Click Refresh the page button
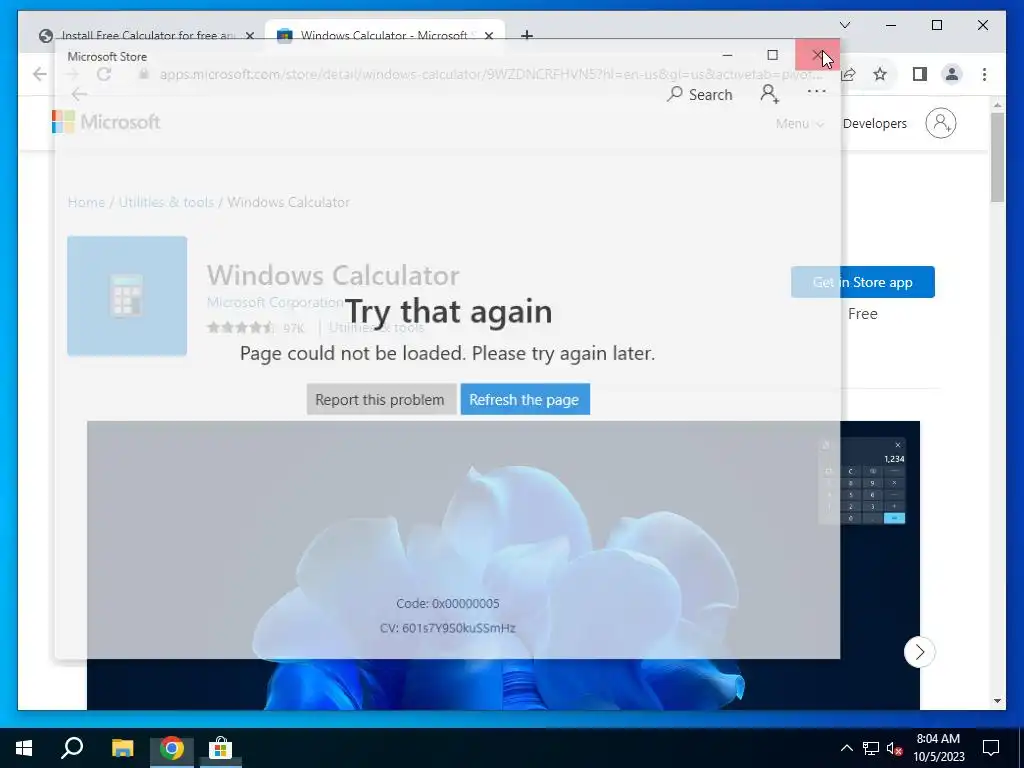 coord(525,399)
